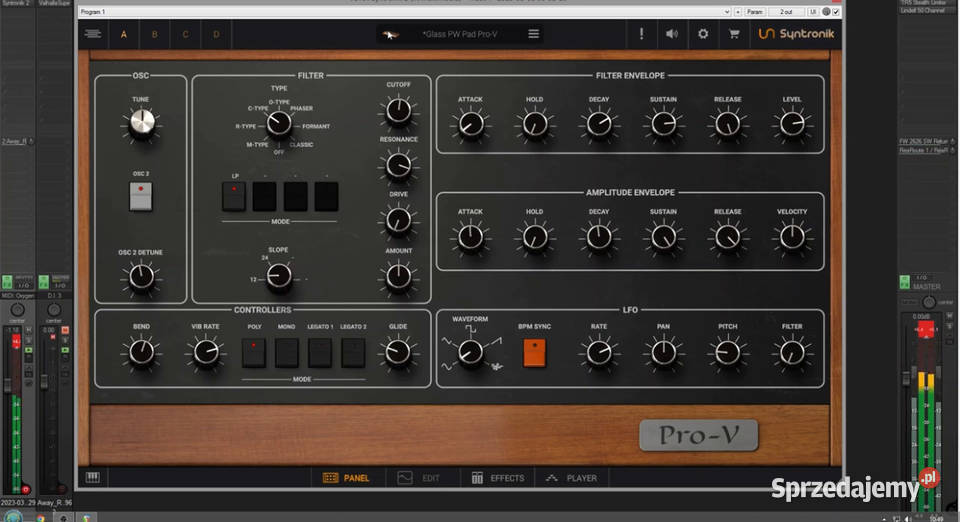Click the speaker volume icon in Syntronik header
Screen dimensions: 960x522
(672, 34)
